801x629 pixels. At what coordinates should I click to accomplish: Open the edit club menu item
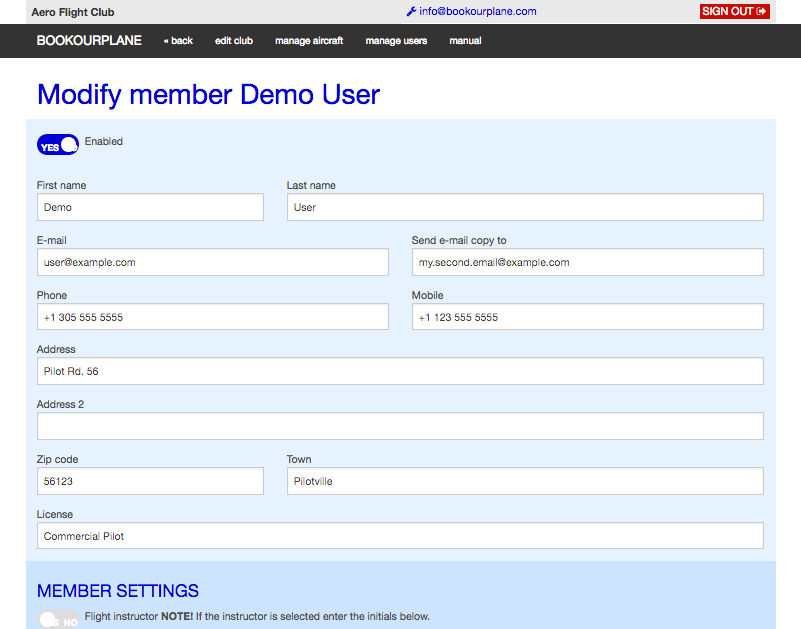pos(233,41)
